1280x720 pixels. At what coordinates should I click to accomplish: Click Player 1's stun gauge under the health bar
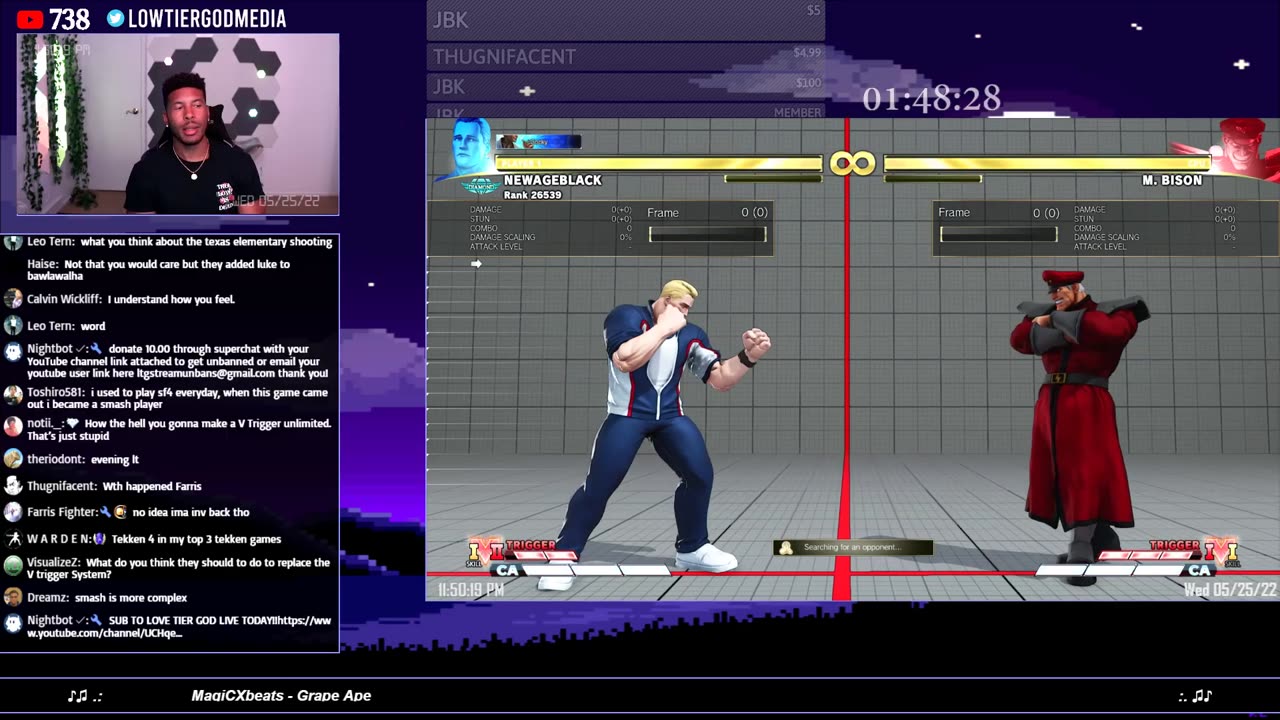(773, 179)
